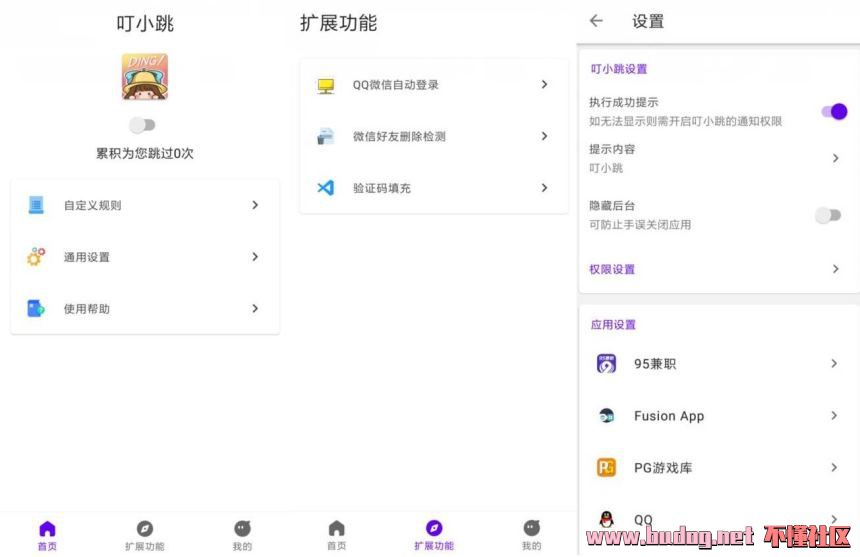The width and height of the screenshot is (860, 557).
Task: Click the QQ微信自动登录 monitor icon
Action: point(326,85)
